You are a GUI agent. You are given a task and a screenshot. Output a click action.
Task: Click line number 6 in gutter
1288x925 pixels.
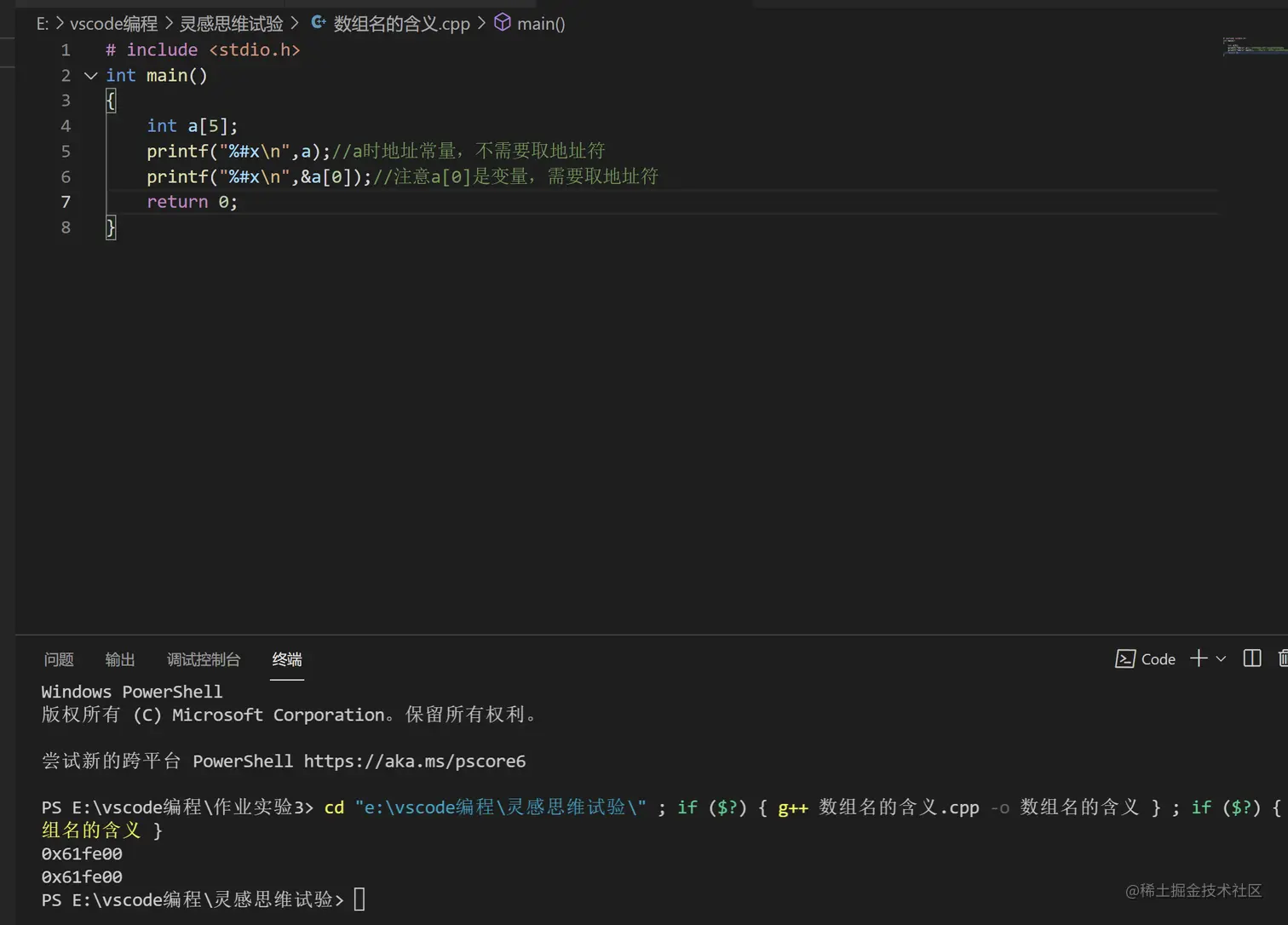tap(66, 177)
